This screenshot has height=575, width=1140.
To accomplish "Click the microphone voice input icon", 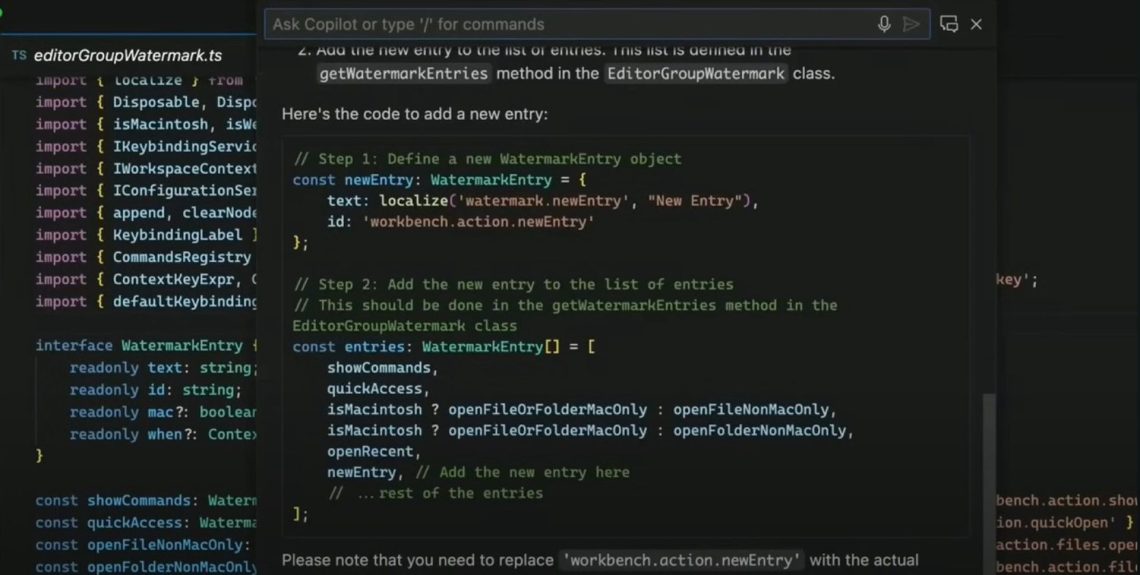I will (884, 24).
